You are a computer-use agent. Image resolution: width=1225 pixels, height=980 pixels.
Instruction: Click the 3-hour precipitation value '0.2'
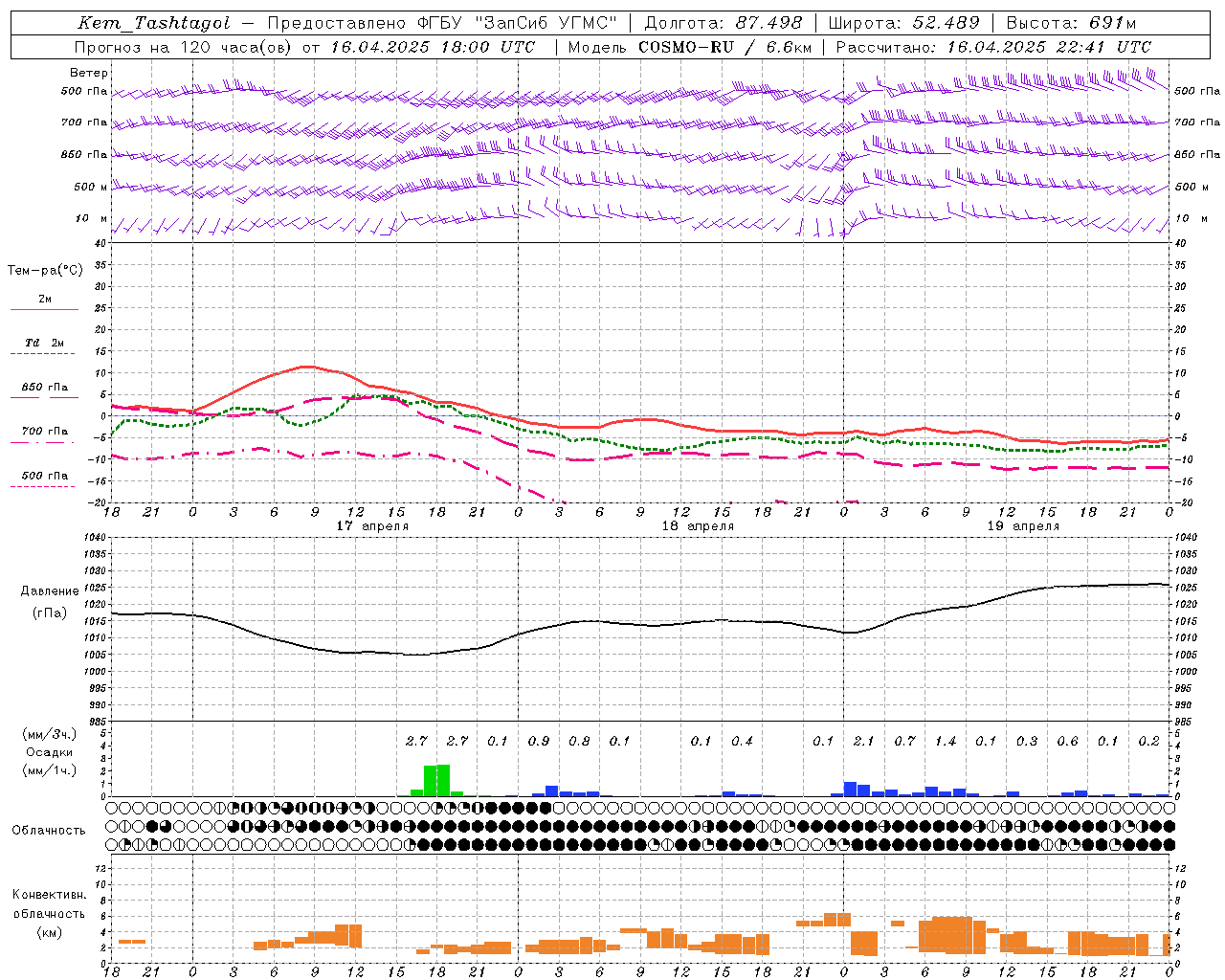1148,741
